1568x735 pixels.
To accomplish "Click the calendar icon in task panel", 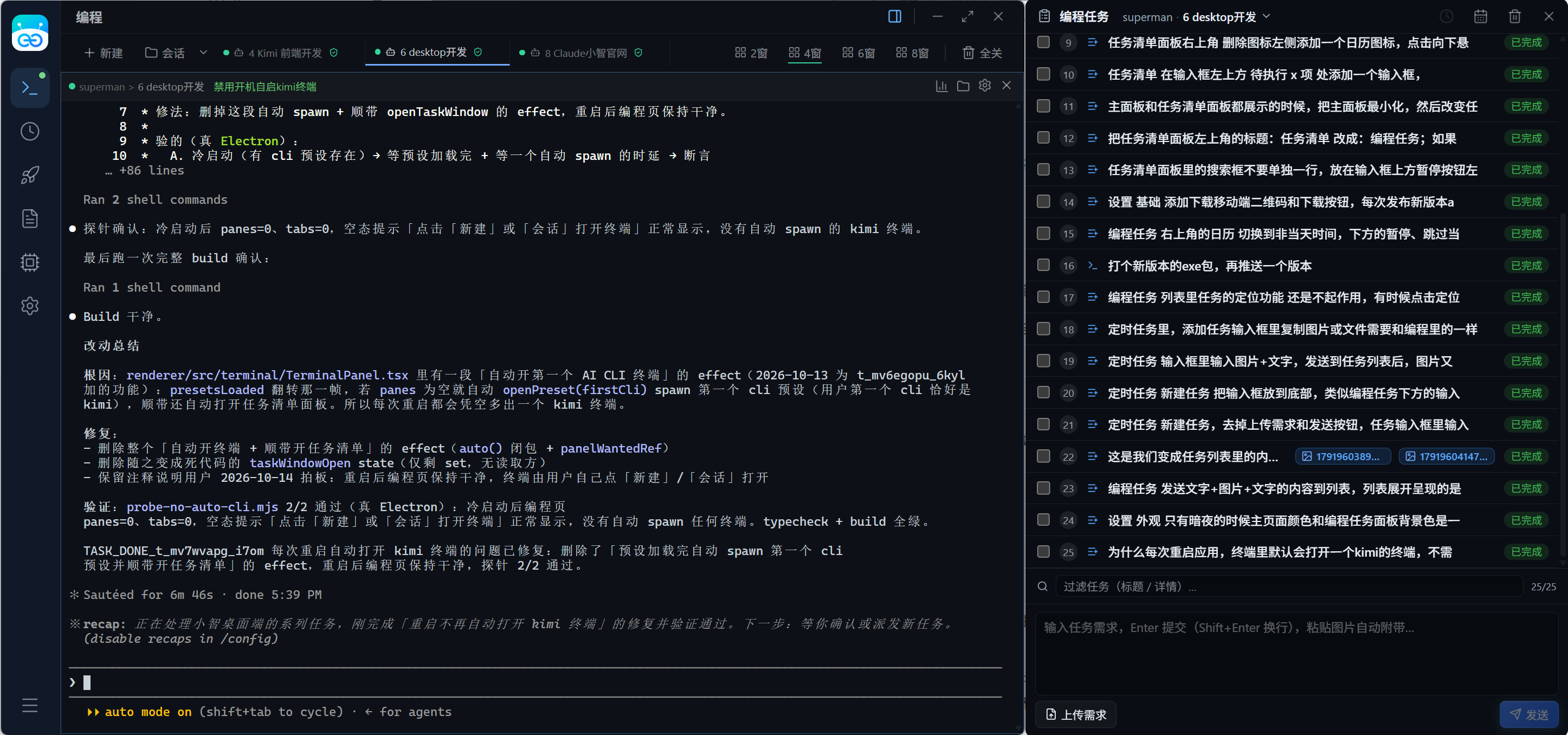I will point(1480,16).
